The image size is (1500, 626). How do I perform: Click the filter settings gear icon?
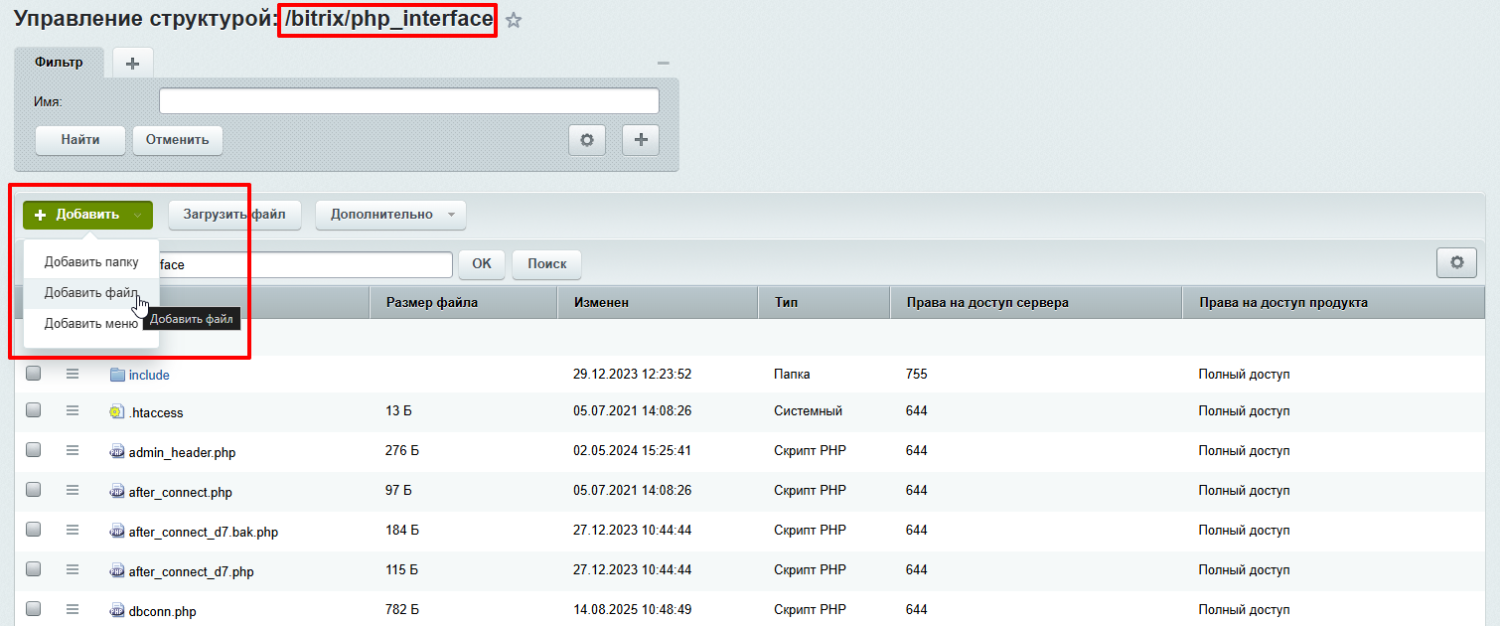pyautogui.click(x=587, y=140)
